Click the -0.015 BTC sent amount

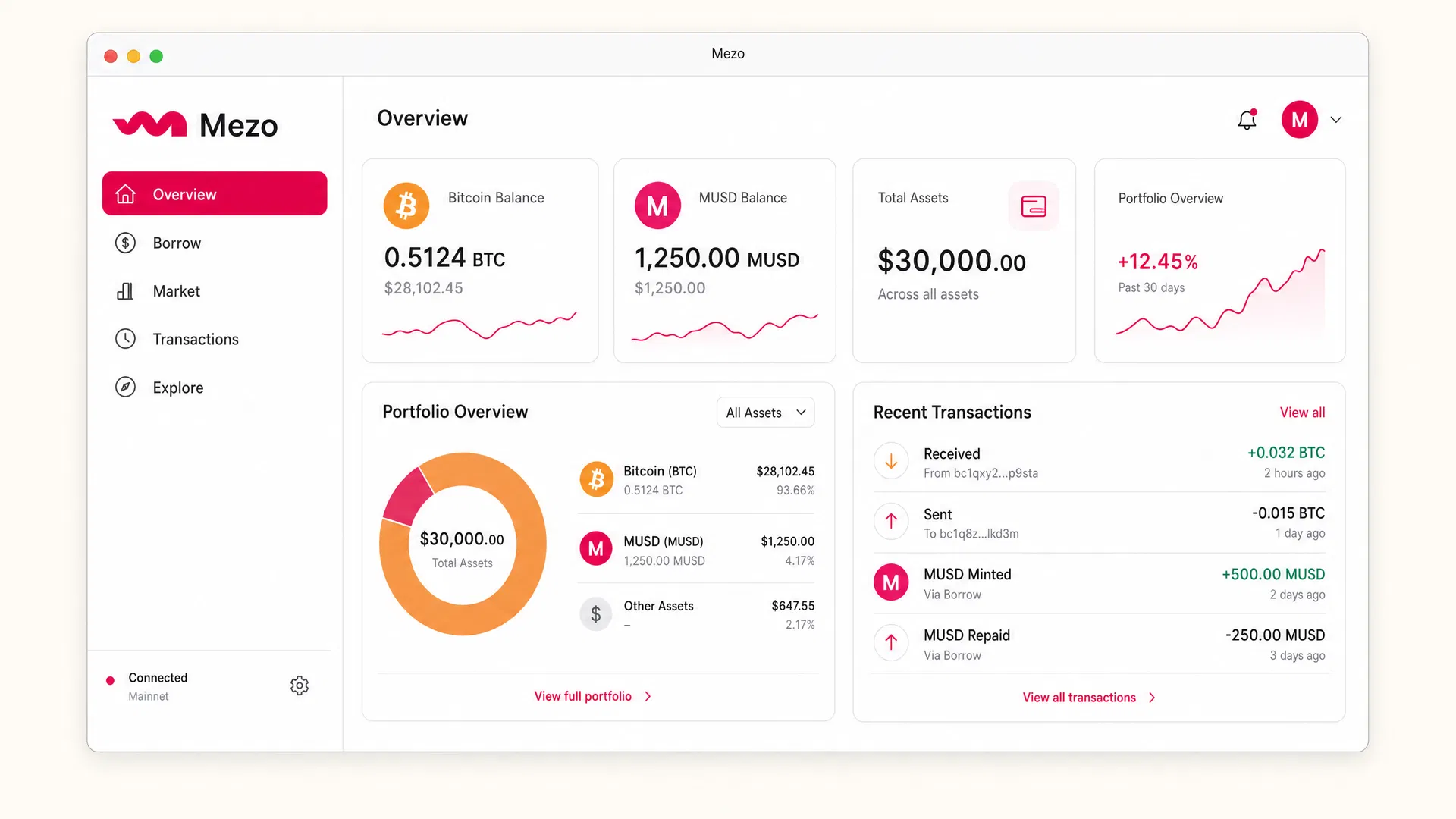[x=1288, y=513]
